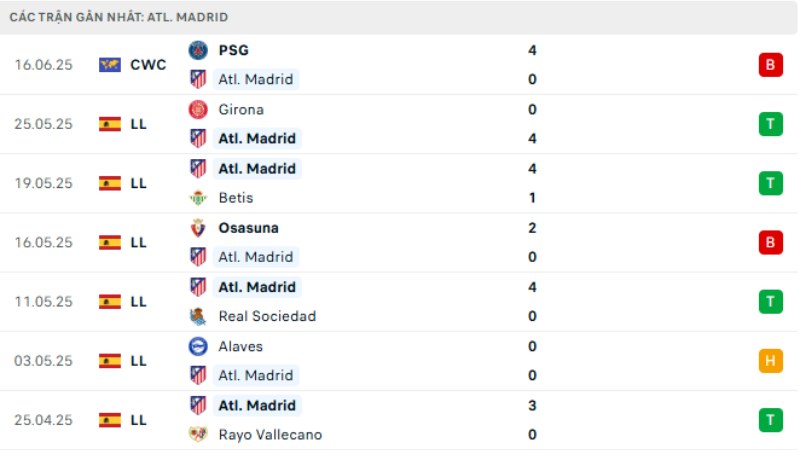Viewport: 800px width, 450px height.
Task: Click the green T badge for the Rayo Vallecano match
Action: tap(770, 420)
